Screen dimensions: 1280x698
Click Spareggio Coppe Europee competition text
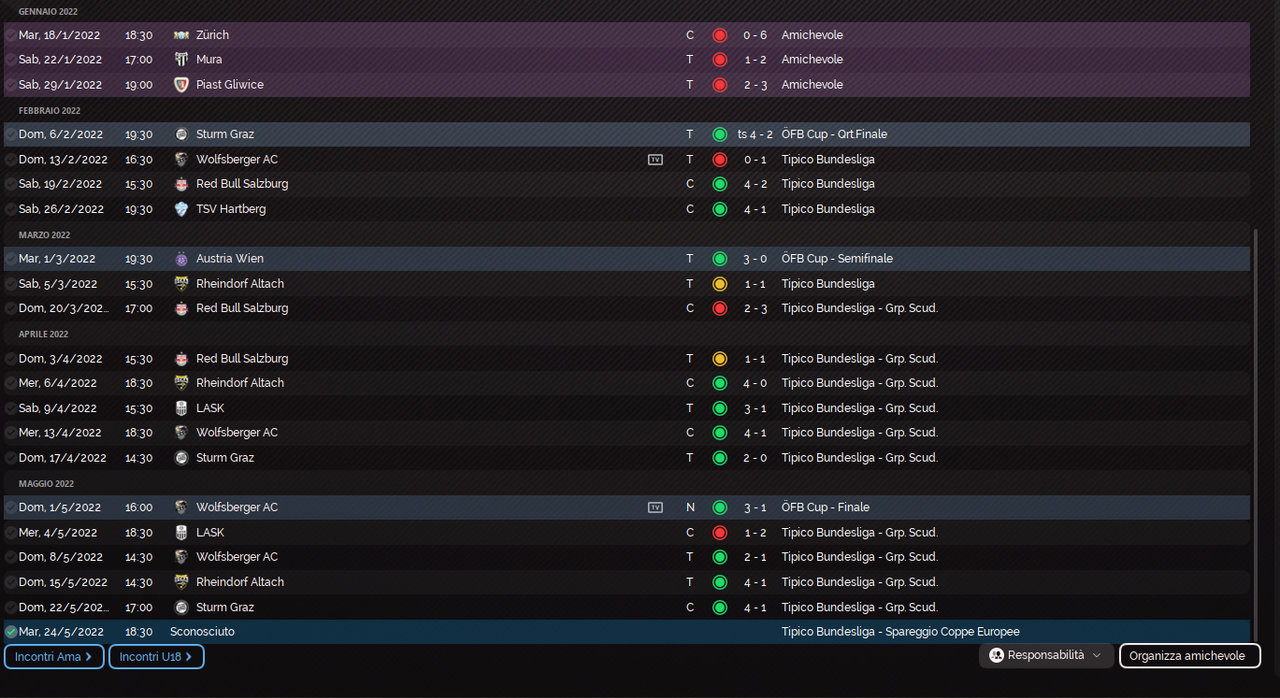[952, 632]
